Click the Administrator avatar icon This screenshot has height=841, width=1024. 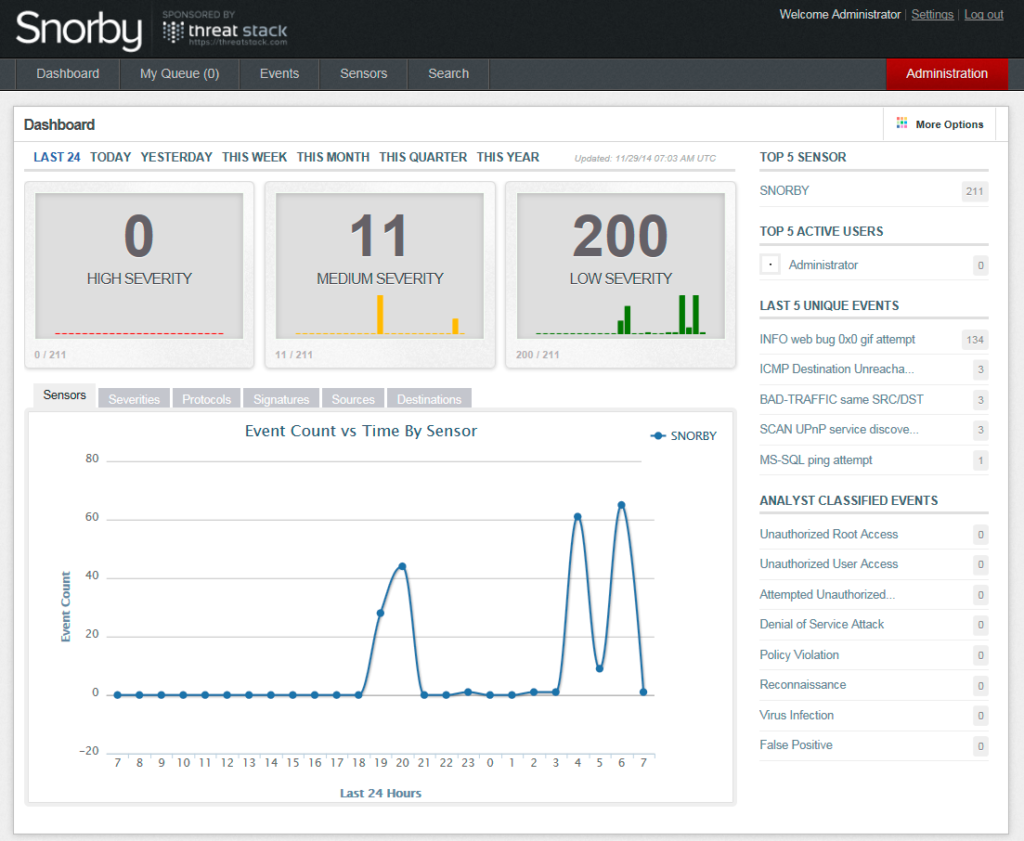click(x=771, y=264)
